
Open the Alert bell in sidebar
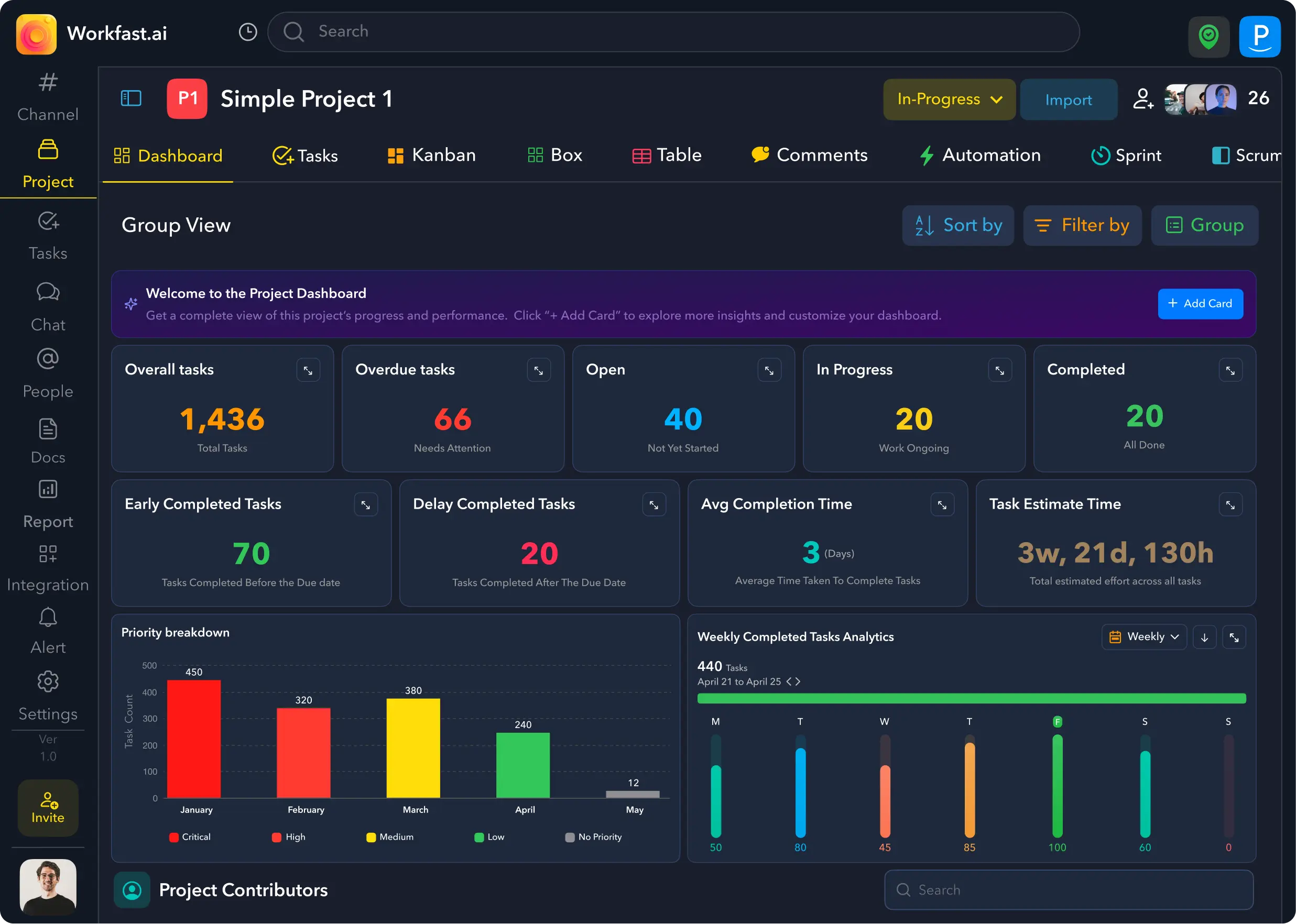tap(48, 632)
